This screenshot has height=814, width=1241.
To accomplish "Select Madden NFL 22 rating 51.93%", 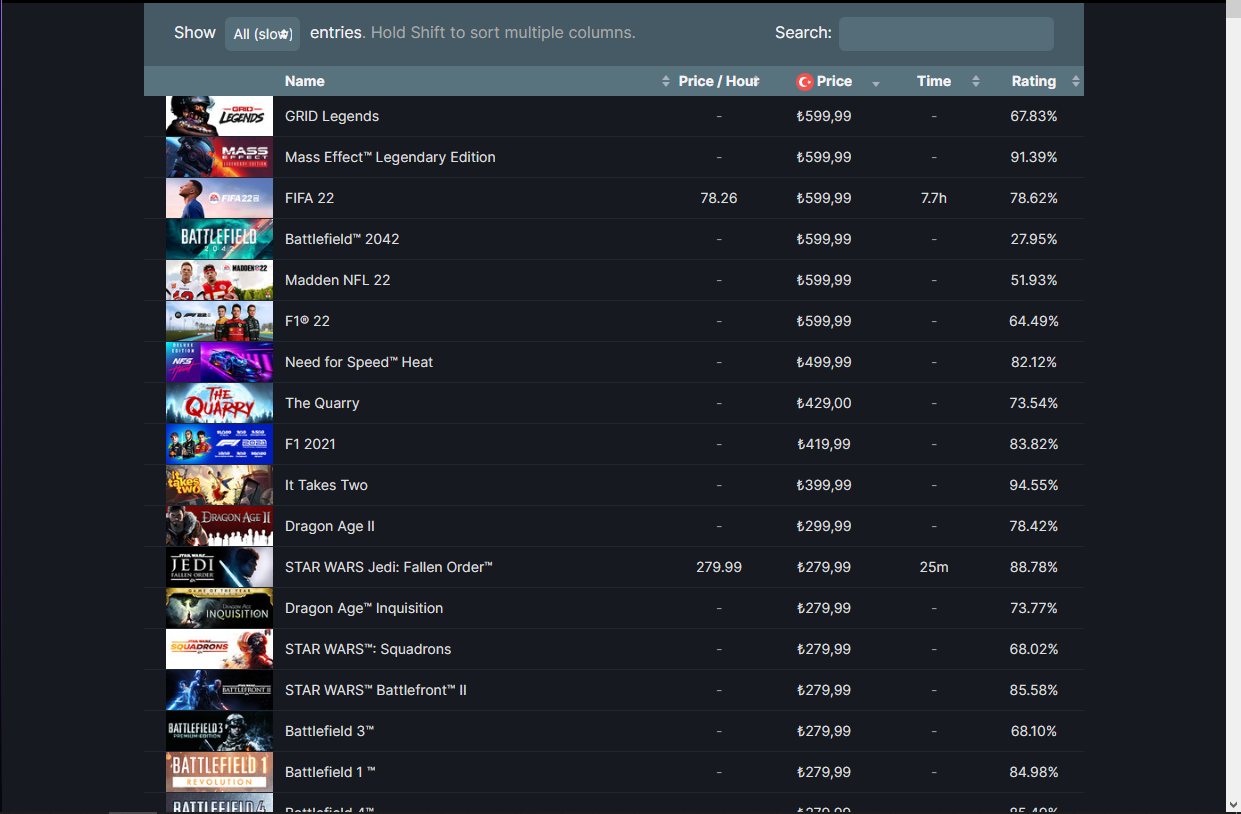I will click(x=1034, y=280).
